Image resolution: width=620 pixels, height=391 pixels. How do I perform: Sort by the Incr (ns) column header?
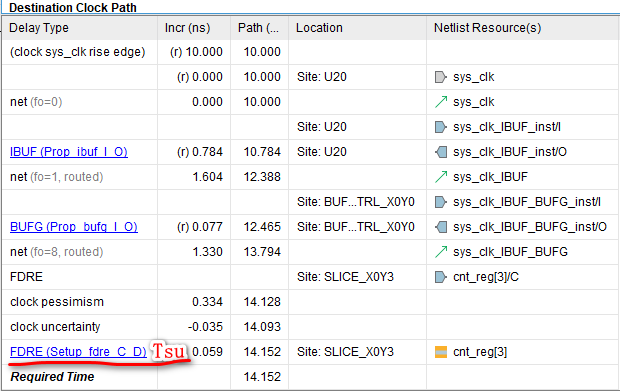coord(194,28)
